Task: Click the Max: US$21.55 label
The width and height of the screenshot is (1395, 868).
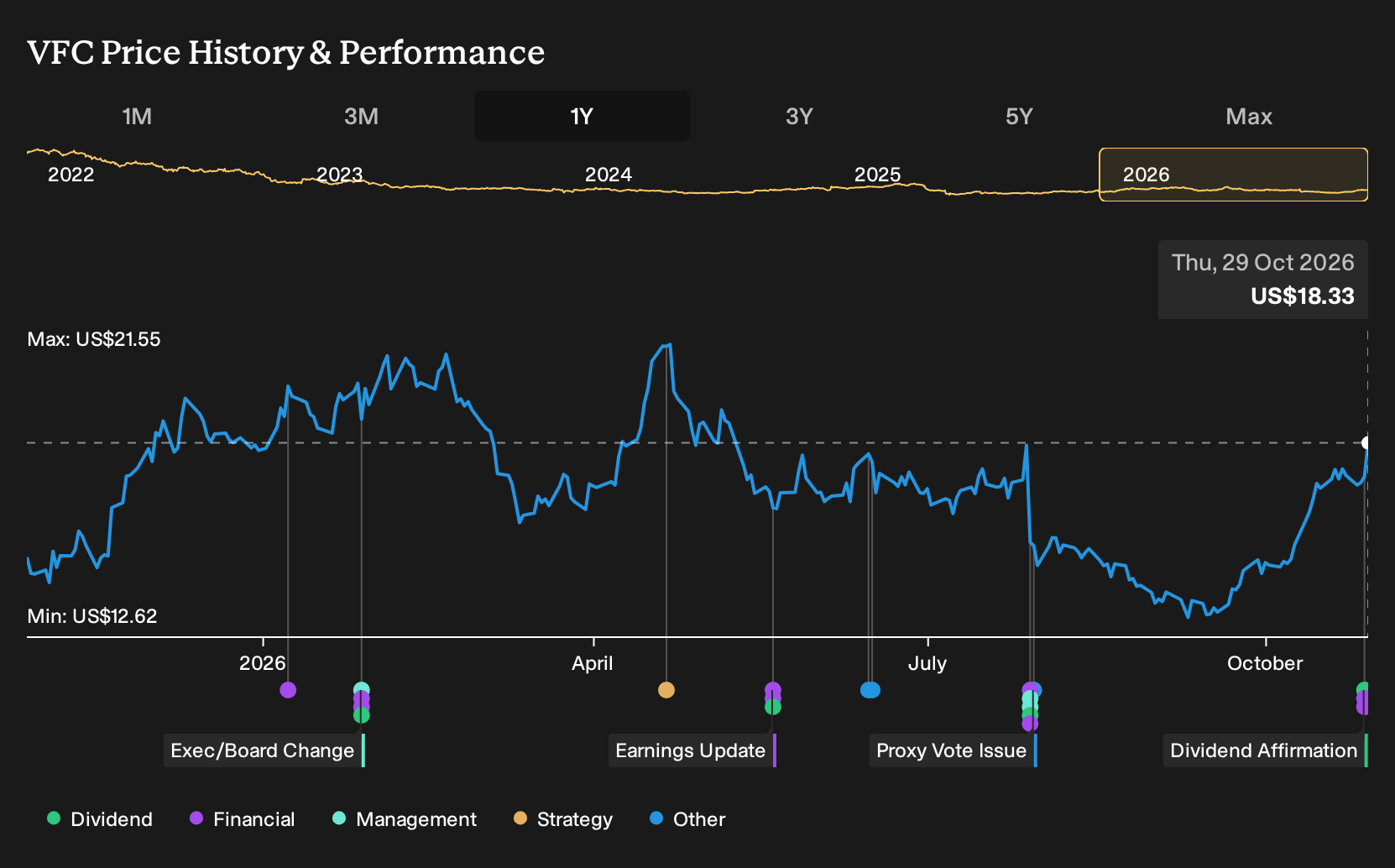Action: [x=94, y=339]
